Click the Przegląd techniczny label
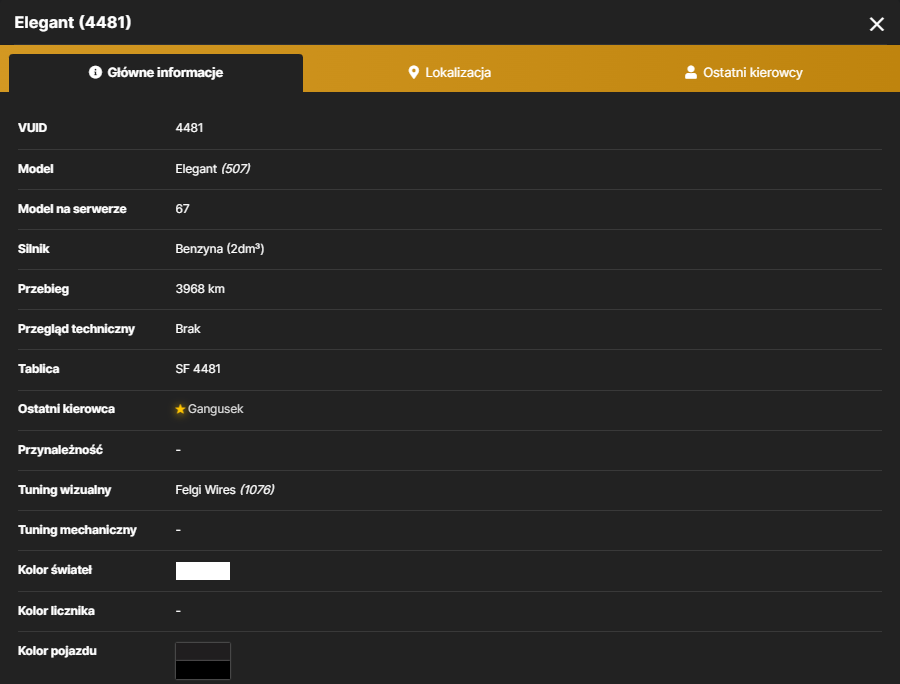Screen dimensions: 900x684 (76, 329)
